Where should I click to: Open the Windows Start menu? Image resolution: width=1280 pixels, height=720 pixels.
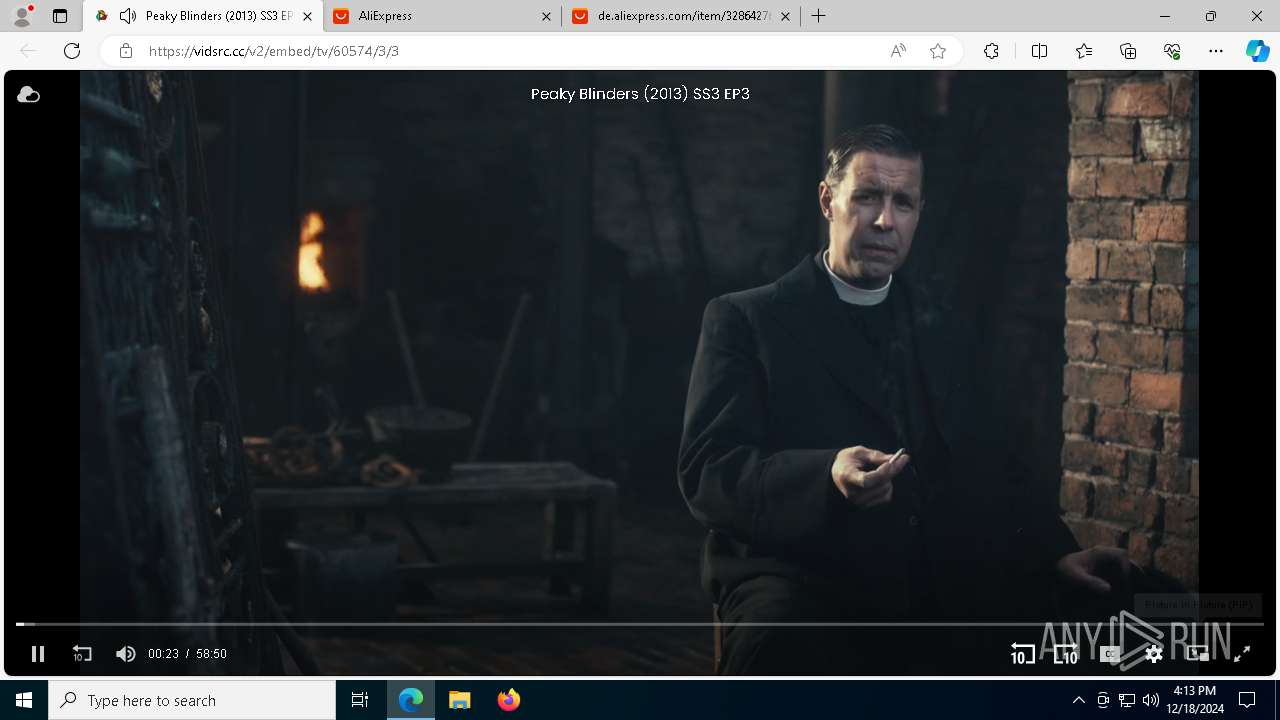tap(24, 700)
